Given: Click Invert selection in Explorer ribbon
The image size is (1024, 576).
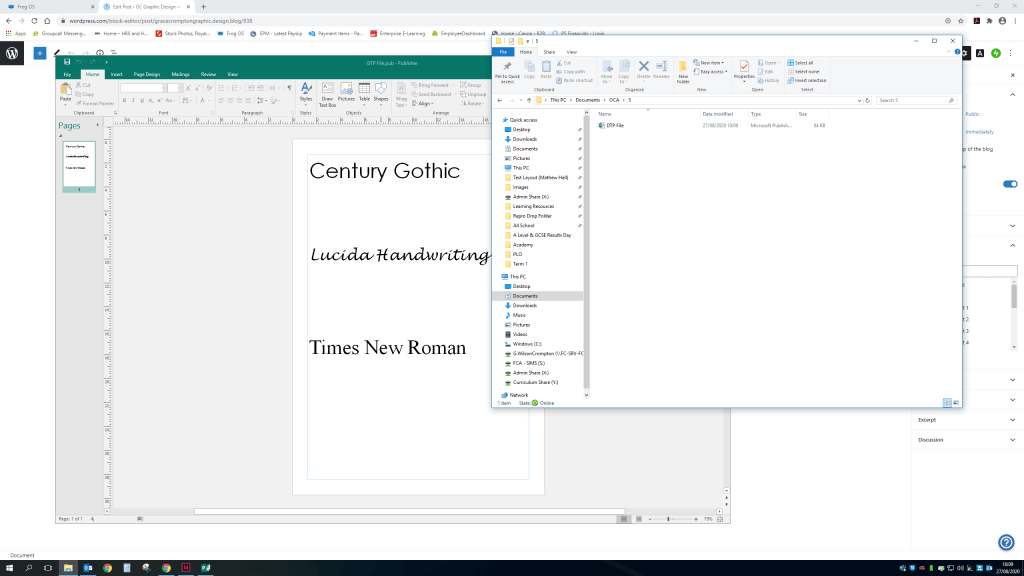Looking at the screenshot, I should (806, 80).
